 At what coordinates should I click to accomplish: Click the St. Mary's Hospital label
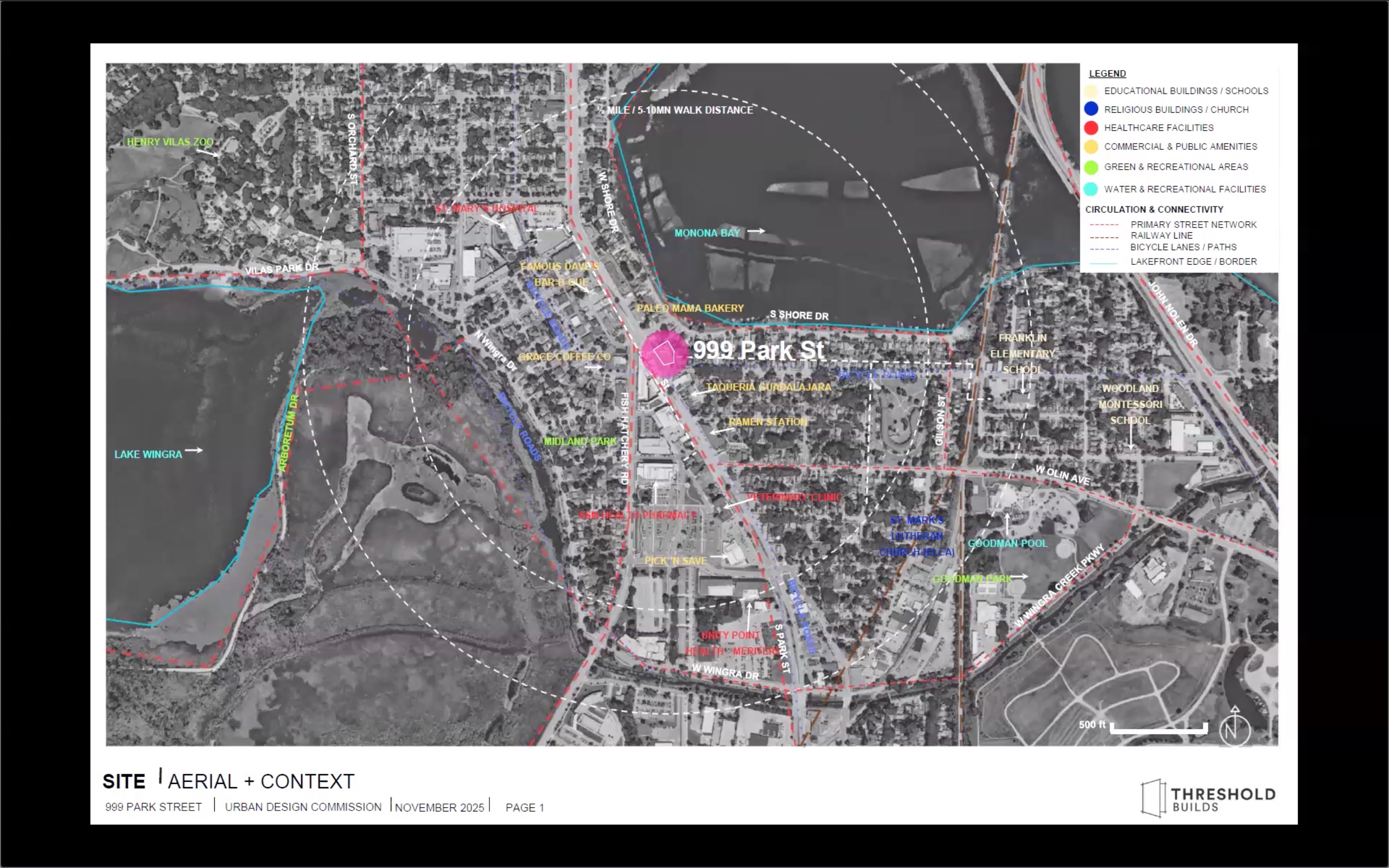point(487,208)
